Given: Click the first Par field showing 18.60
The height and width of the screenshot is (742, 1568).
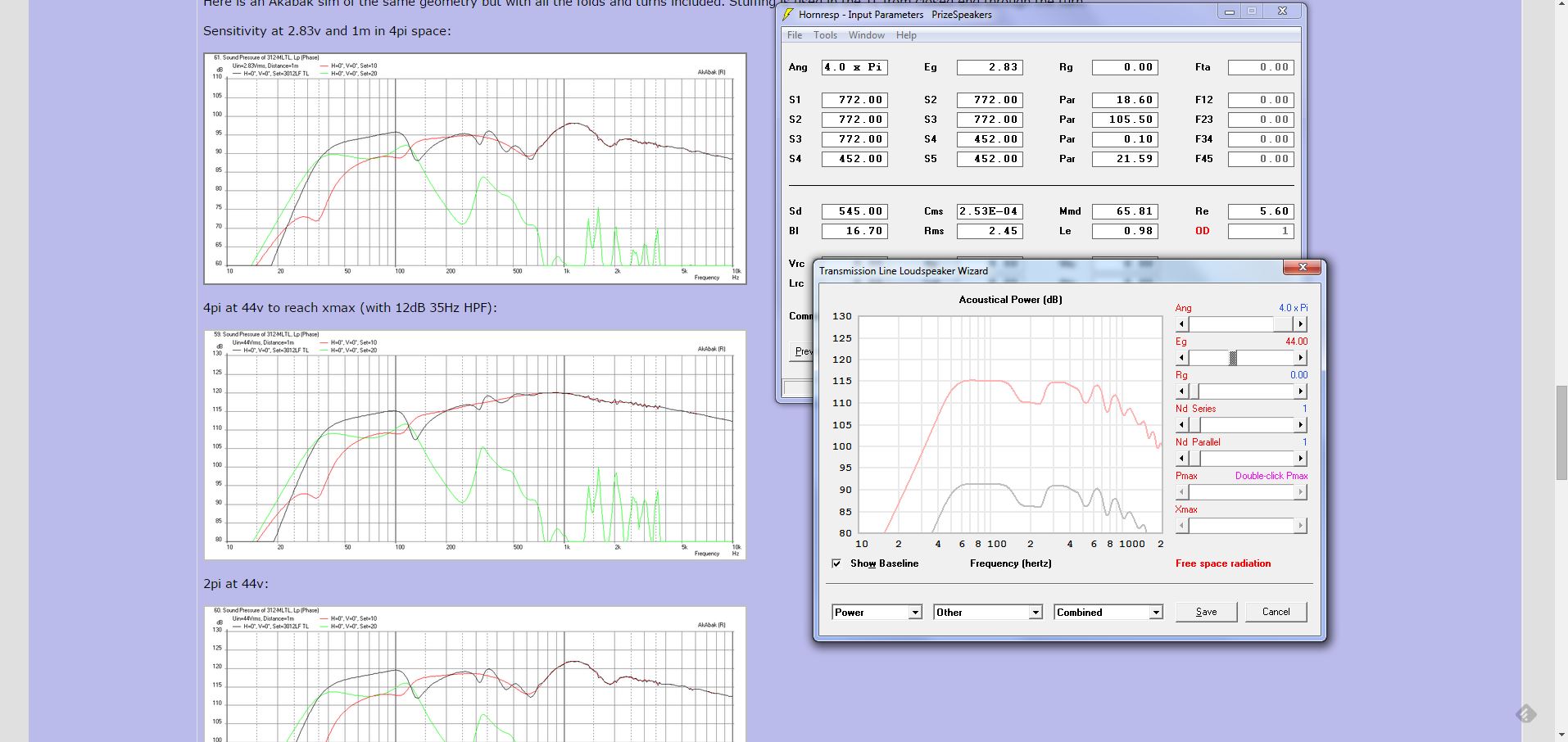Looking at the screenshot, I should click(1125, 100).
